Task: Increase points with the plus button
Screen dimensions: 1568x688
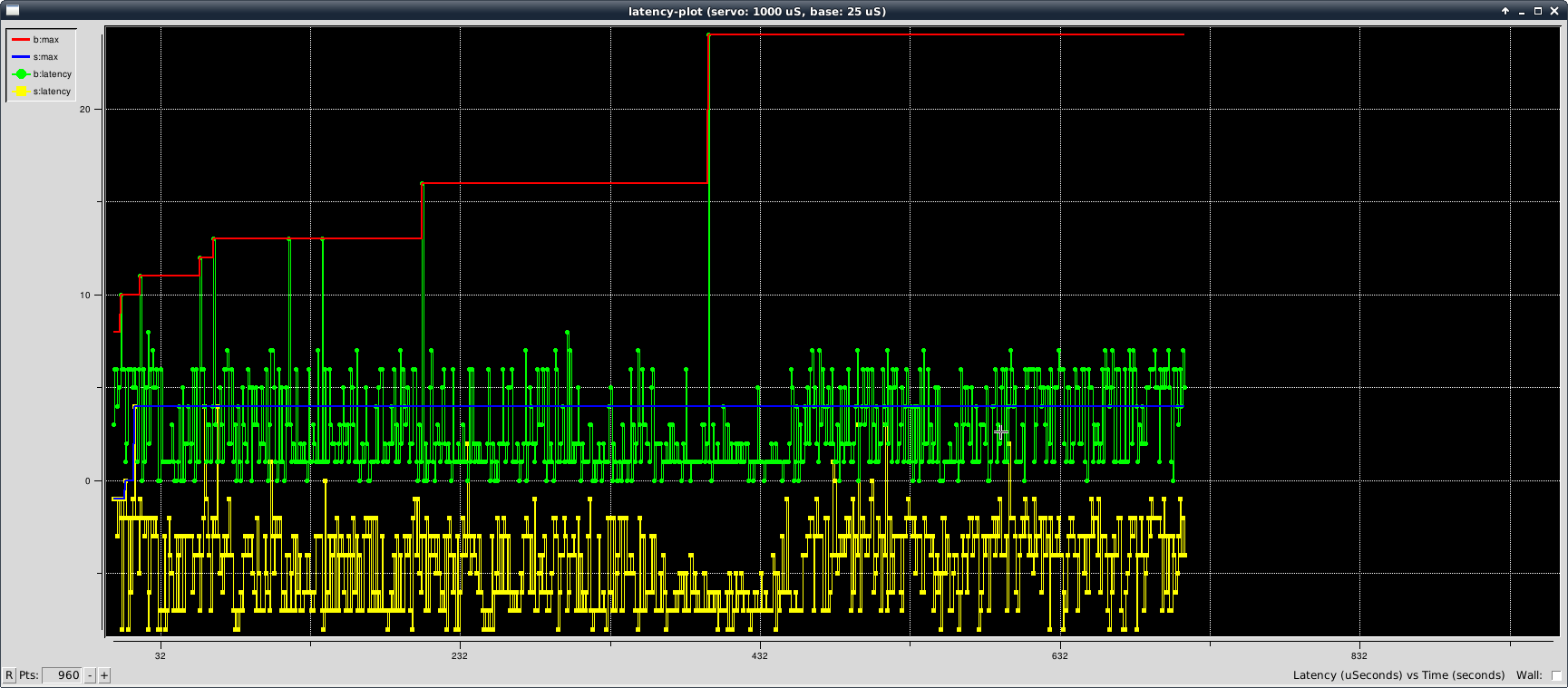Action: [104, 675]
